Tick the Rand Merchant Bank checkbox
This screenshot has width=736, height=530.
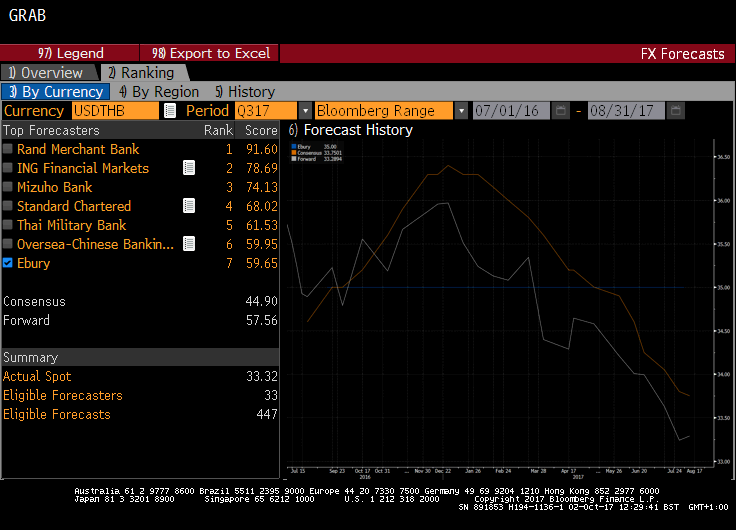[x=8, y=149]
